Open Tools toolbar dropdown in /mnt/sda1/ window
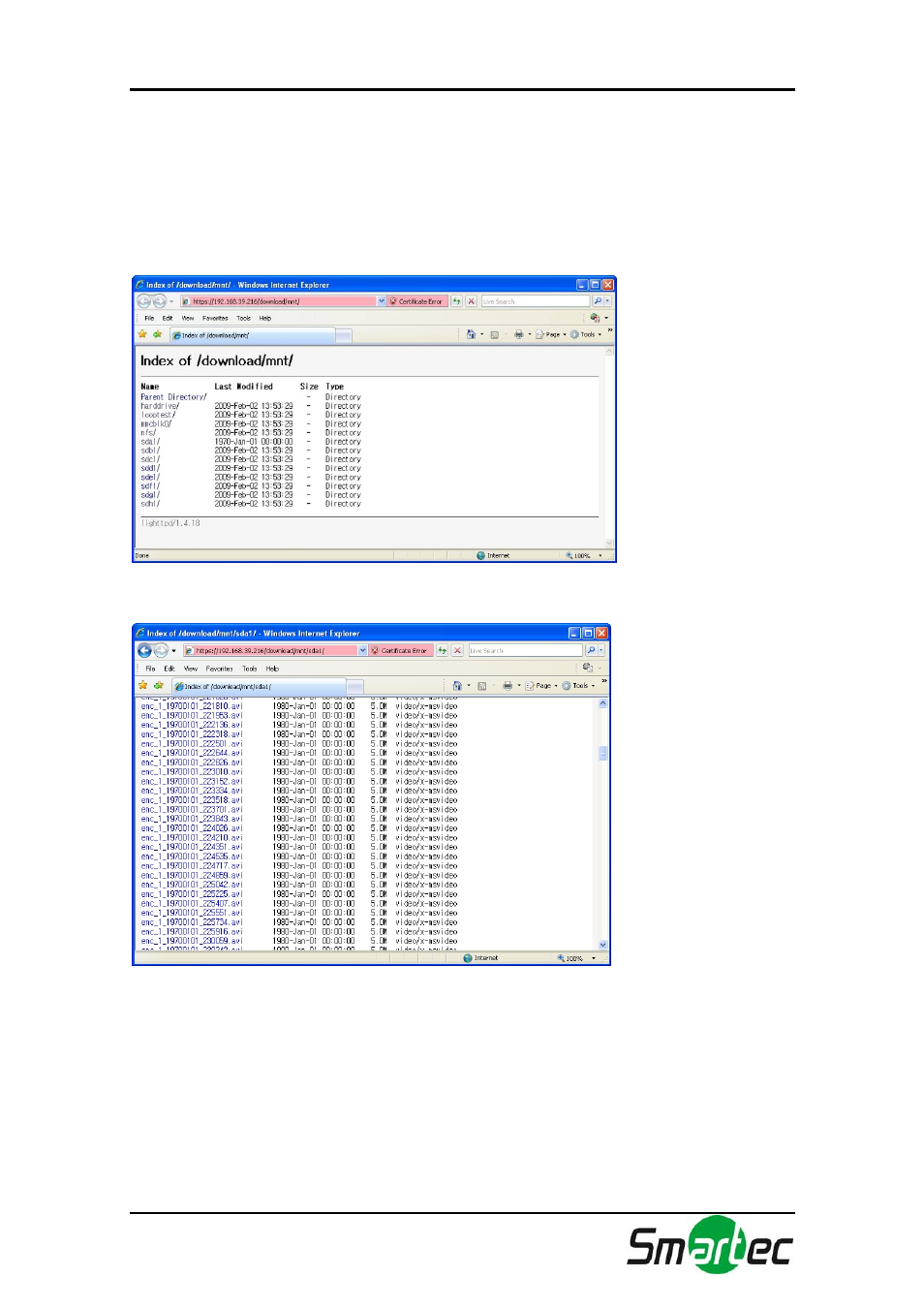Screen dimensions: 924x1308 pos(593,685)
